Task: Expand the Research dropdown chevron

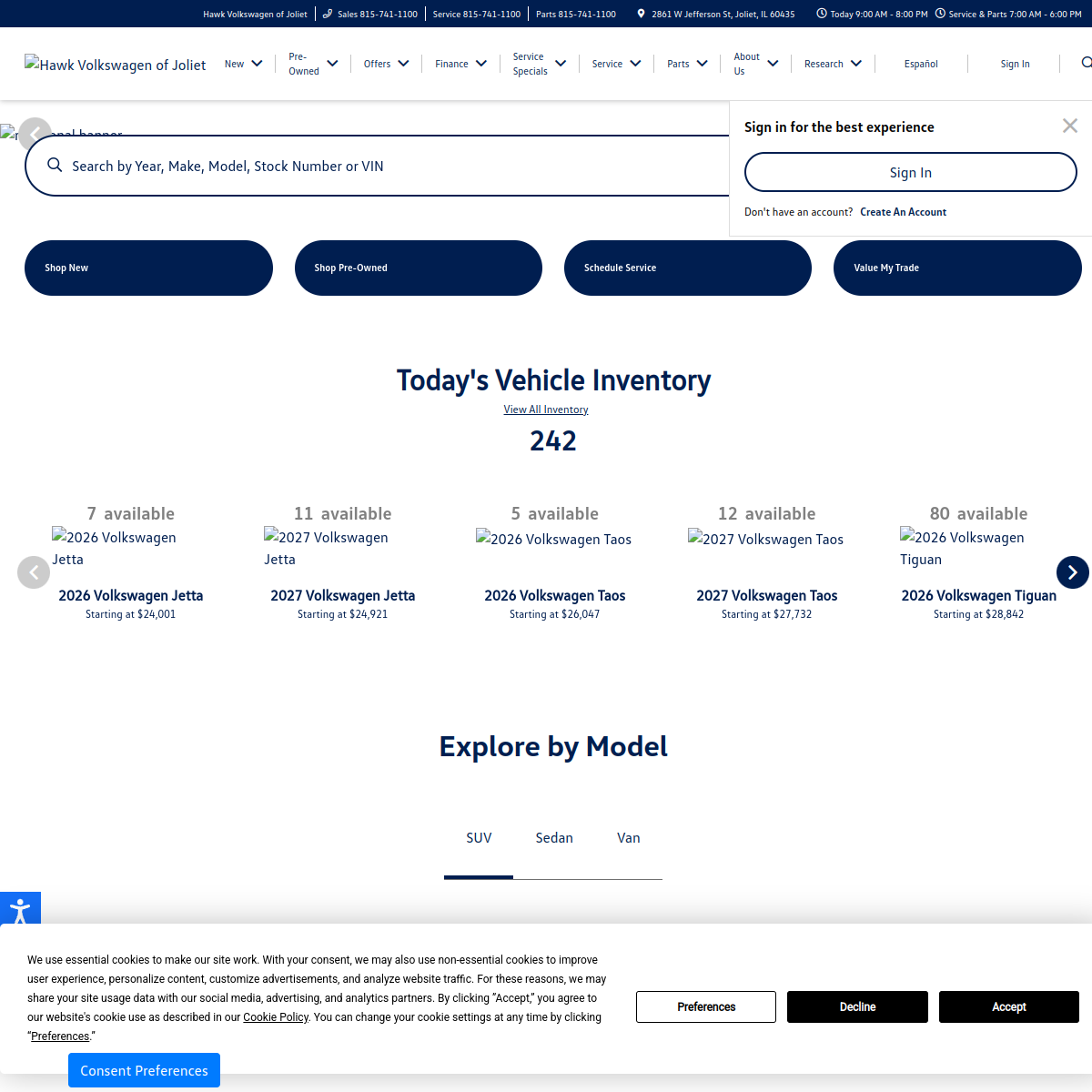Action: tap(856, 64)
